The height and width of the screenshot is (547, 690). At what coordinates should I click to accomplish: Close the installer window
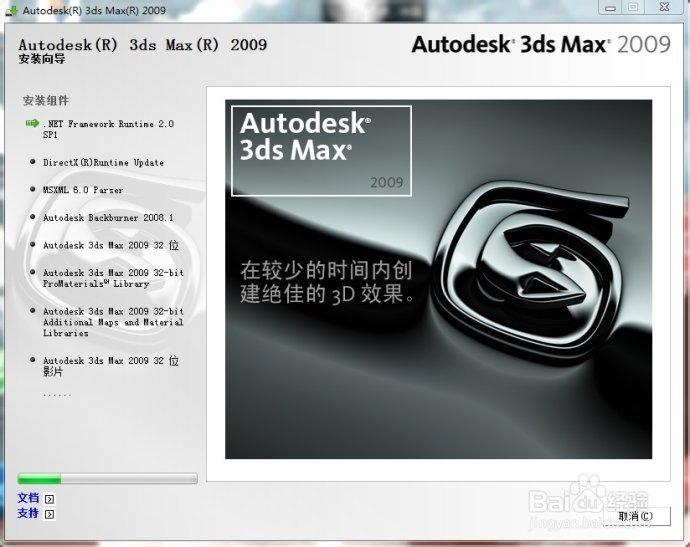click(x=664, y=7)
